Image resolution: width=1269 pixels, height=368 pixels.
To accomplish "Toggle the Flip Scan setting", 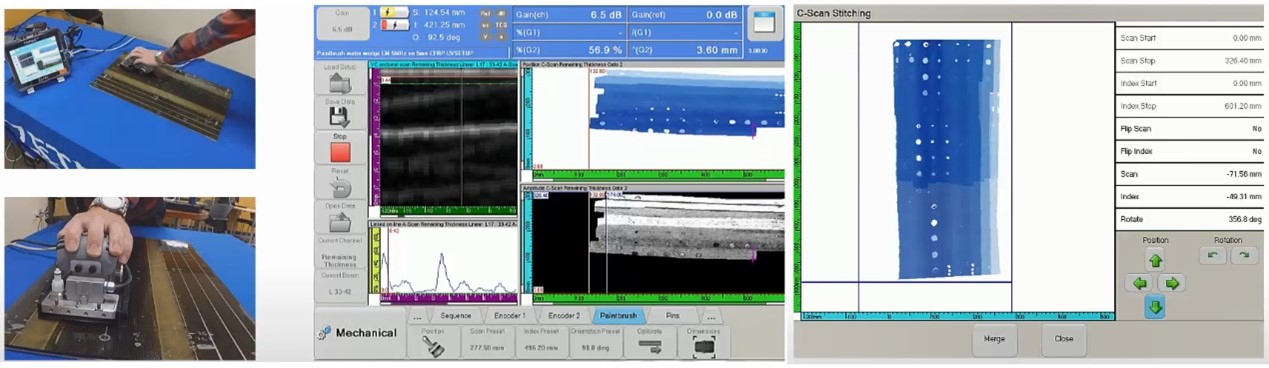I will tap(1191, 130).
